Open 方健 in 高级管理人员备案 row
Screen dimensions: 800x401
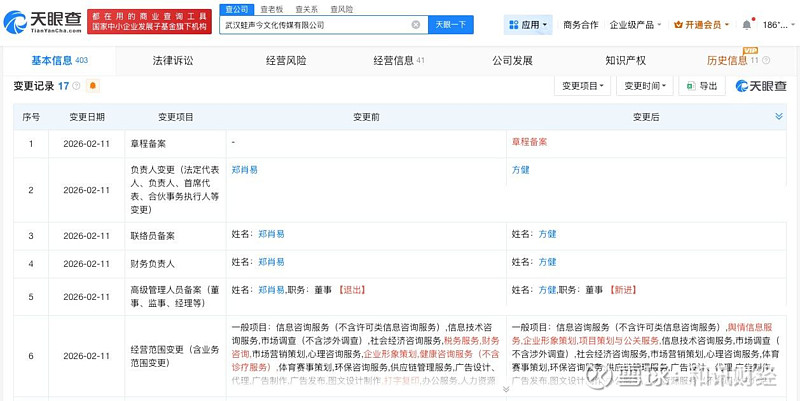click(x=547, y=290)
